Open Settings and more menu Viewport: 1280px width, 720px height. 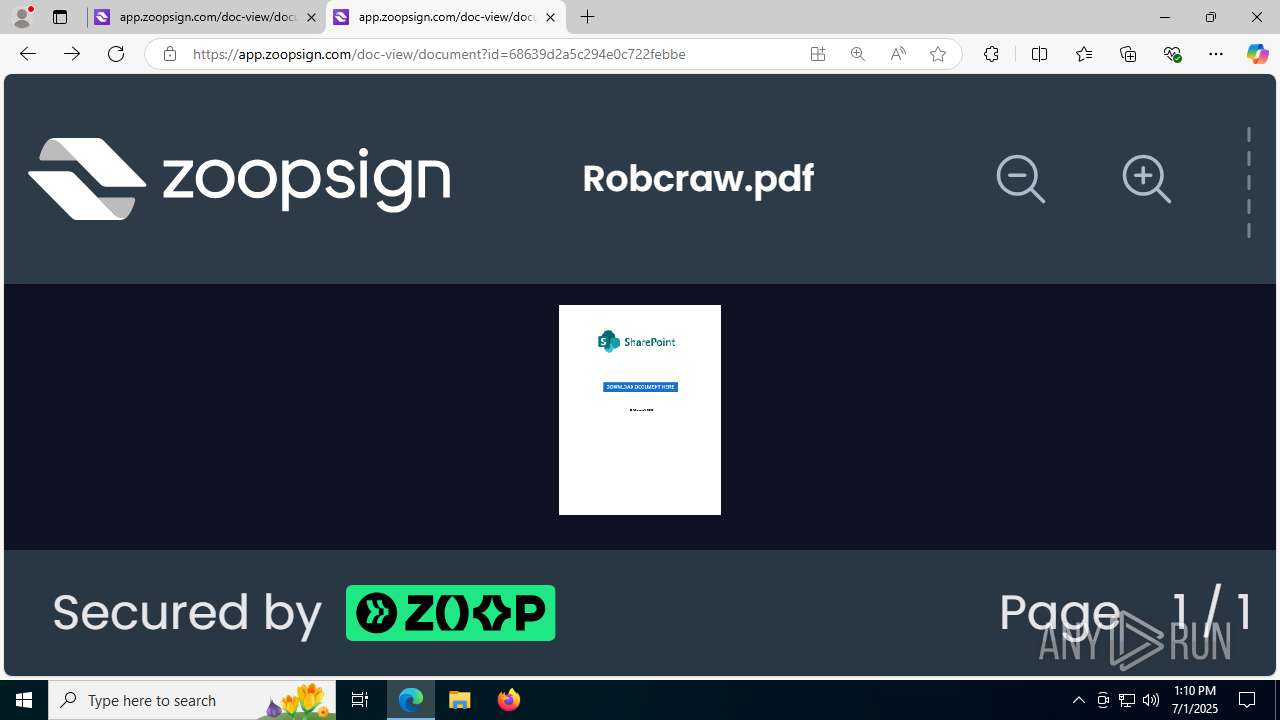coord(1216,54)
